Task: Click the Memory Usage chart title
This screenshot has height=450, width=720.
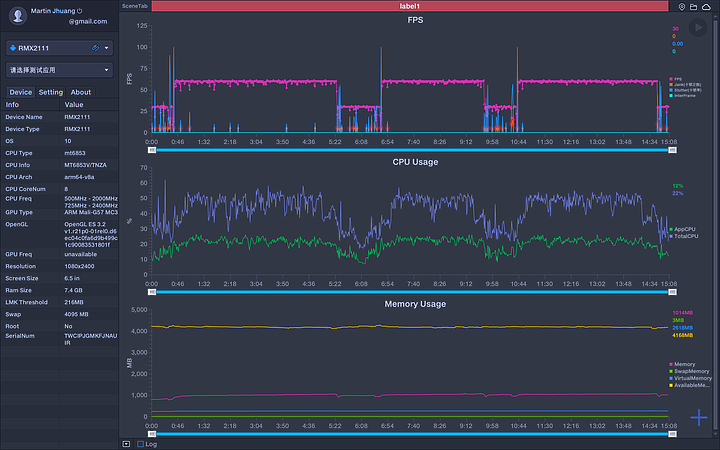Action: pos(415,304)
